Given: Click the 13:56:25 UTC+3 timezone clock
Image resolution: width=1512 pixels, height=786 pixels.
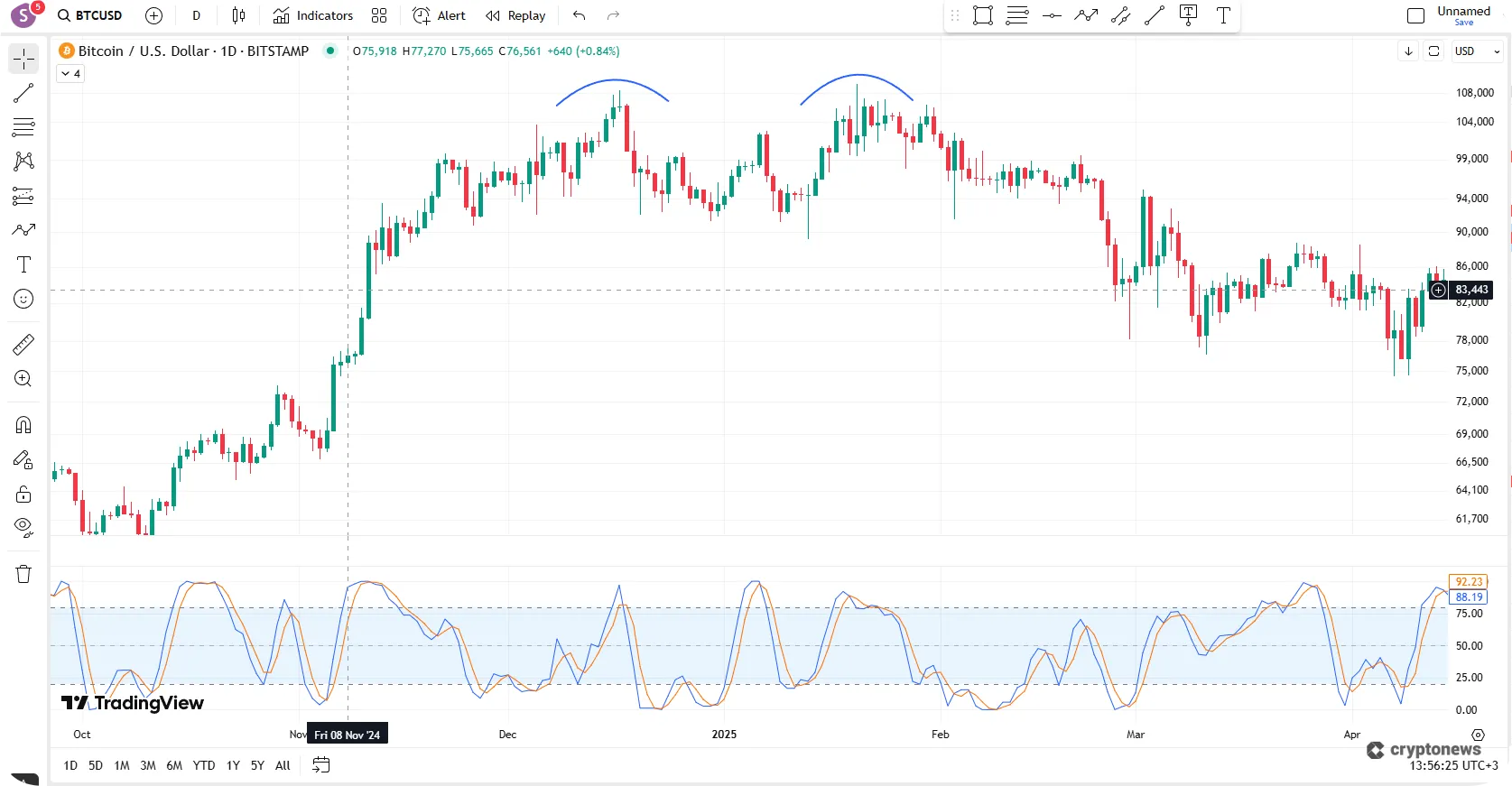Looking at the screenshot, I should click(1453, 765).
